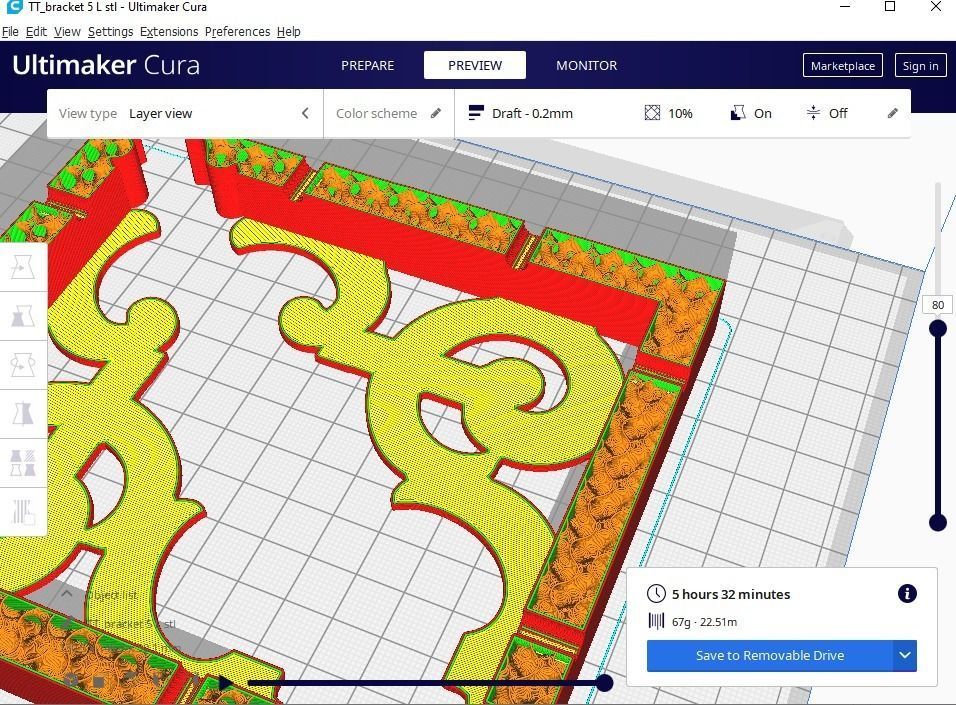Minimize the Cura window
Screen dimensions: 956x705
pyautogui.click(x=845, y=7)
